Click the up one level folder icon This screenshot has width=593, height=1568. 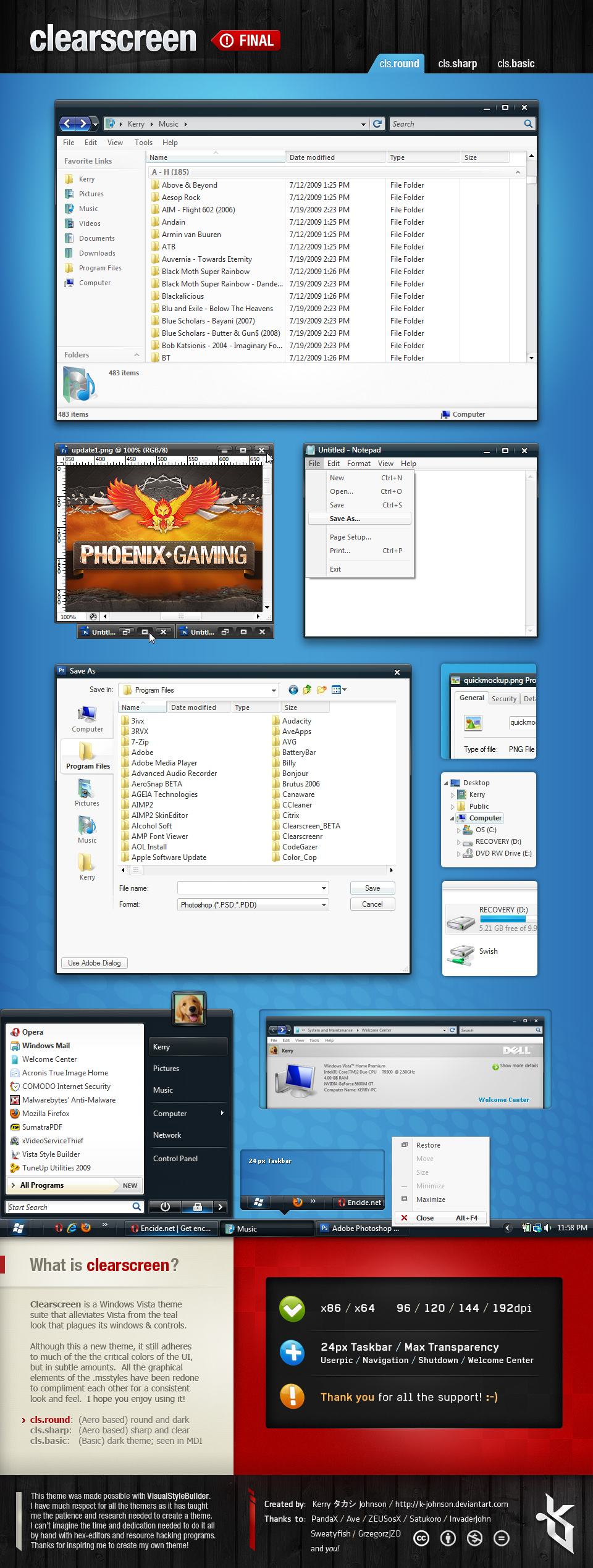click(307, 690)
